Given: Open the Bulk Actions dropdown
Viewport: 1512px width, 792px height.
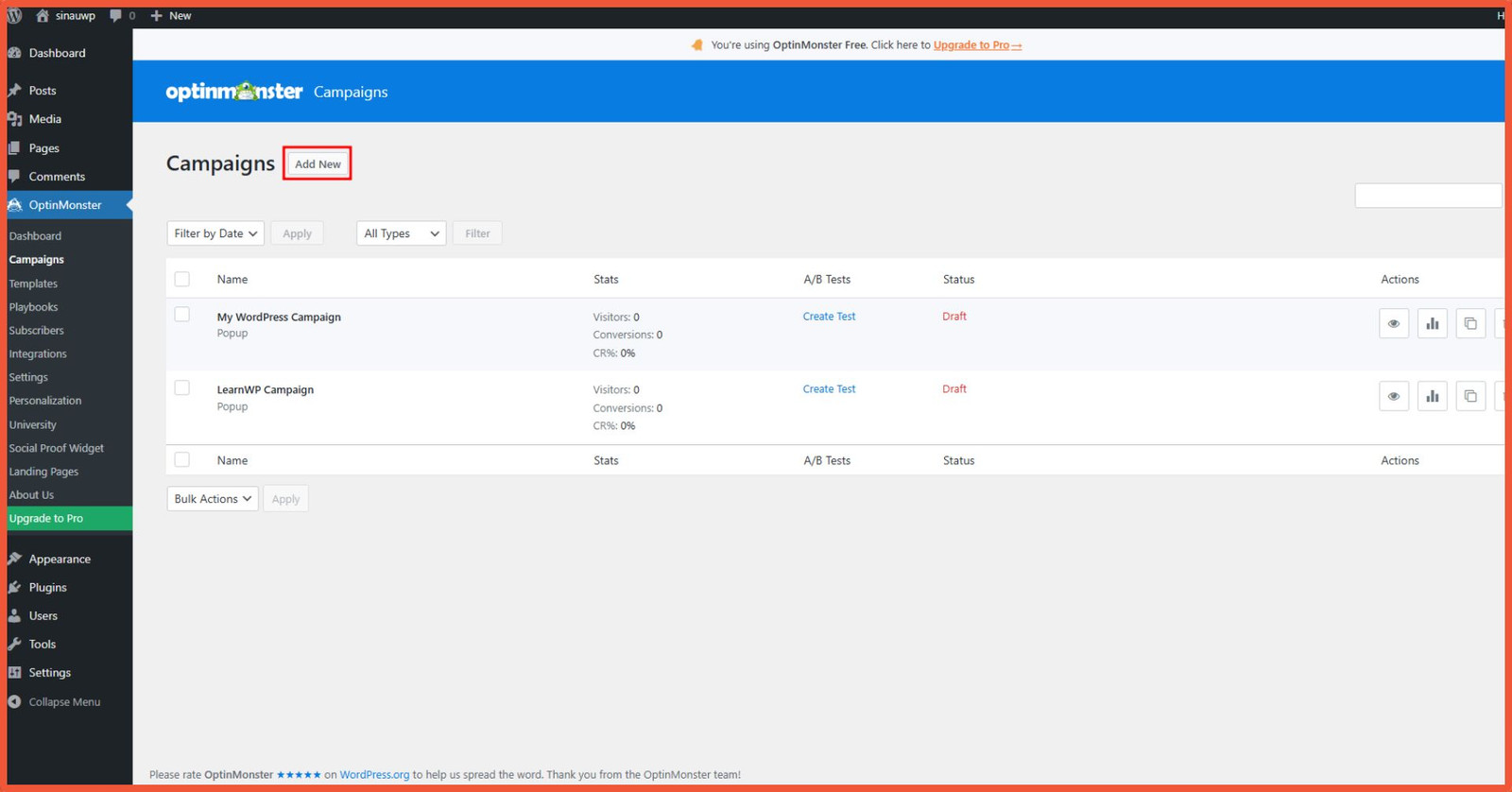Looking at the screenshot, I should tap(213, 499).
